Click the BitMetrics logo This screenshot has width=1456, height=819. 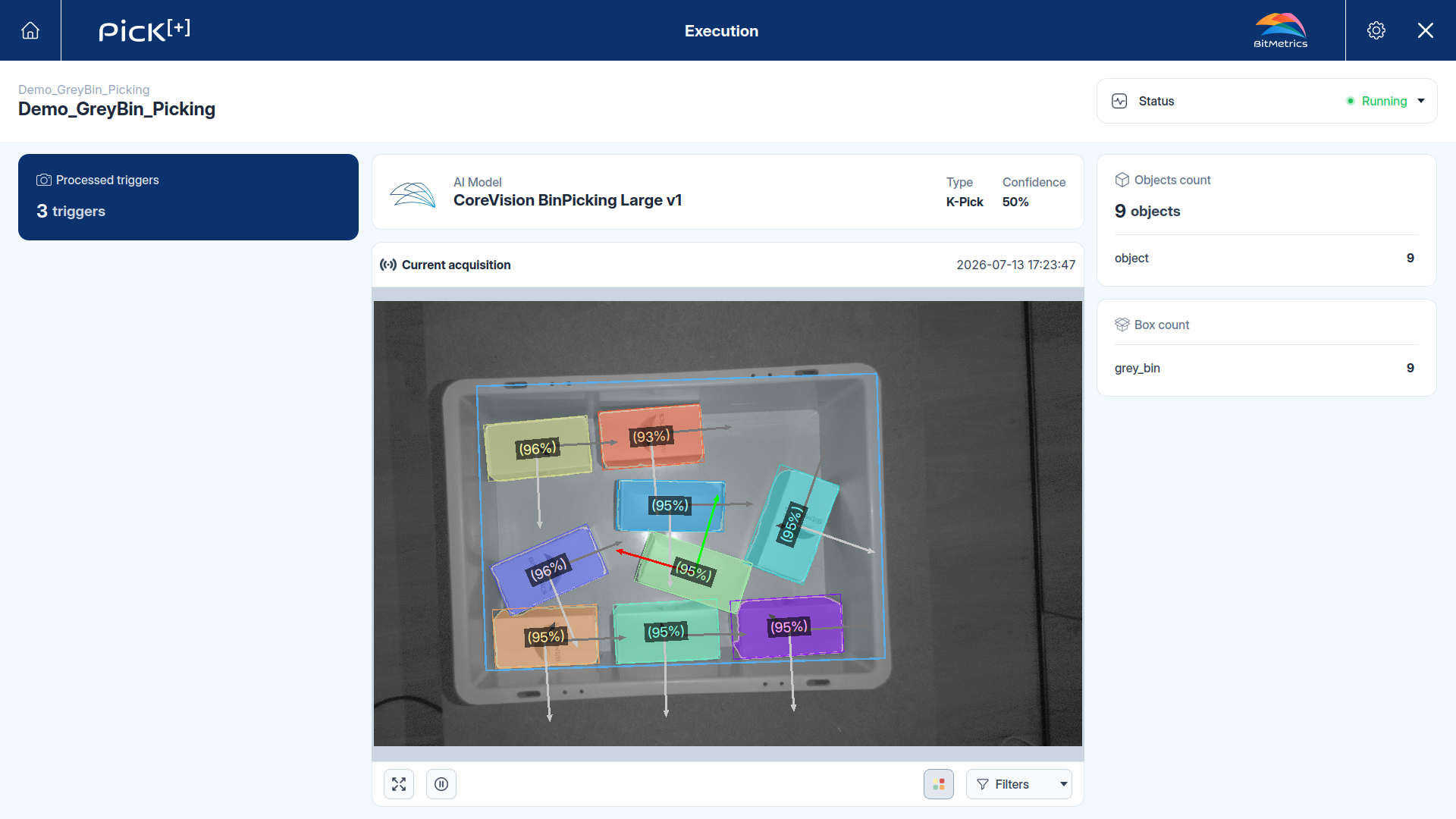pyautogui.click(x=1280, y=30)
